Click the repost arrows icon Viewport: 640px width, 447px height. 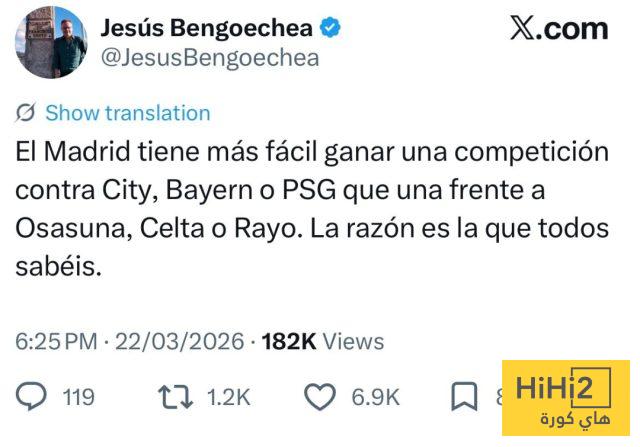tap(179, 397)
